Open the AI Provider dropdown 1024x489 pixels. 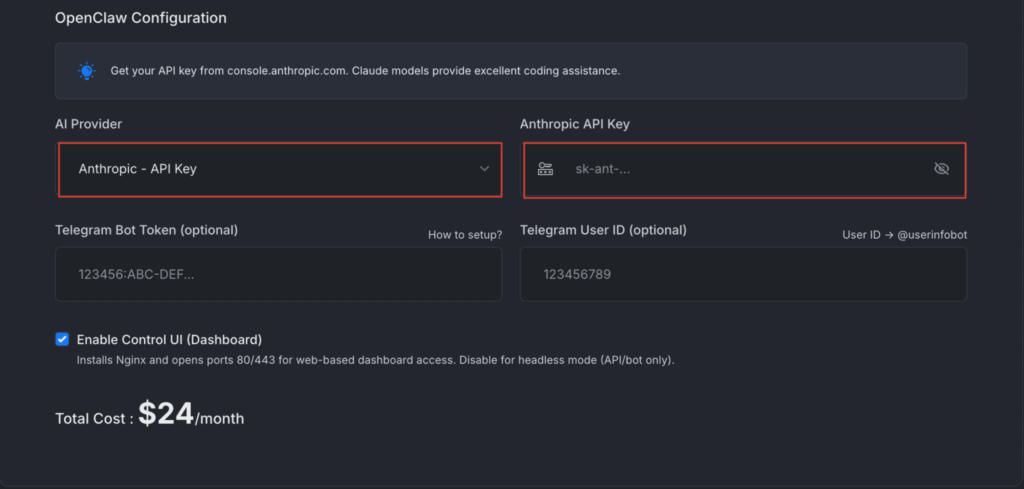tap(279, 169)
